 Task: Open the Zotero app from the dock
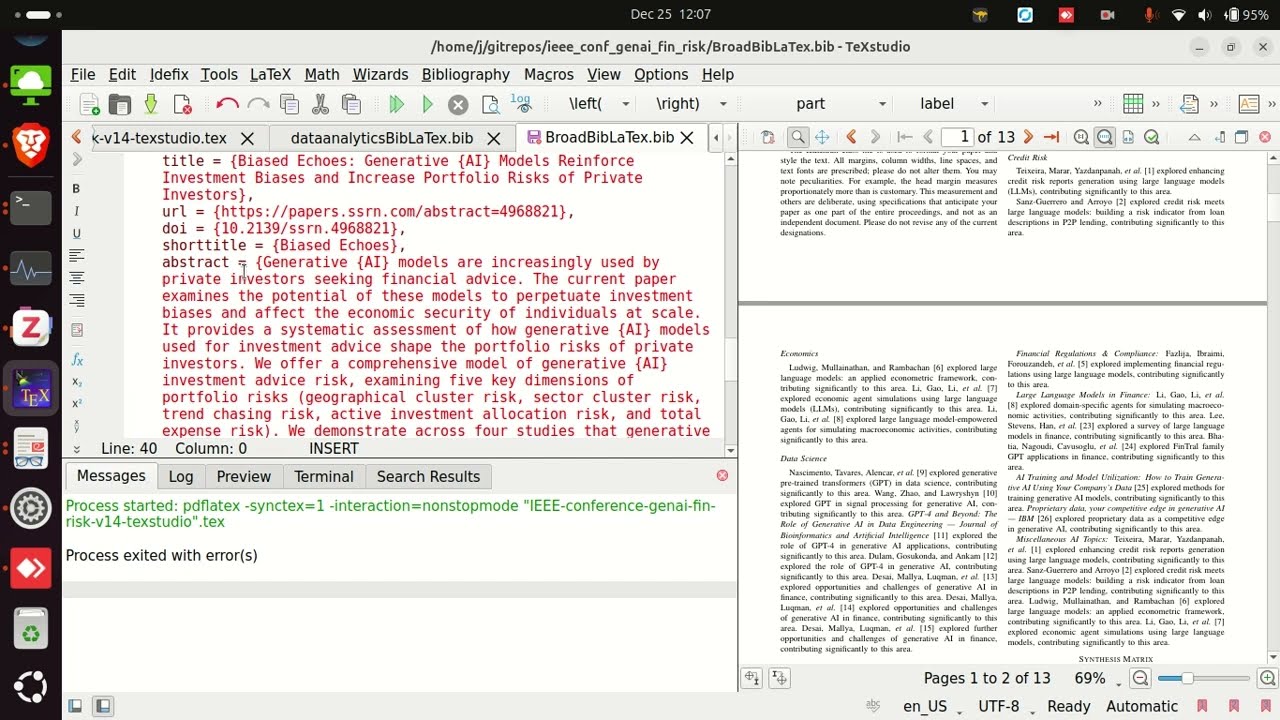tap(31, 328)
